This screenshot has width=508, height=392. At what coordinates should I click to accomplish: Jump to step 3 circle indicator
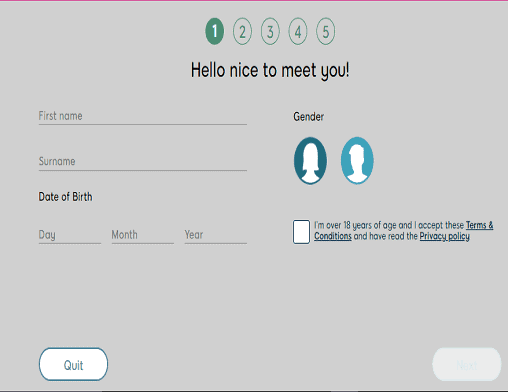pyautogui.click(x=270, y=31)
